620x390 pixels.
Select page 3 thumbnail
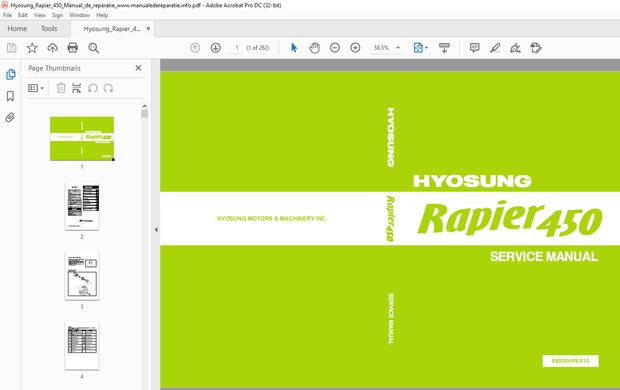pos(82,276)
